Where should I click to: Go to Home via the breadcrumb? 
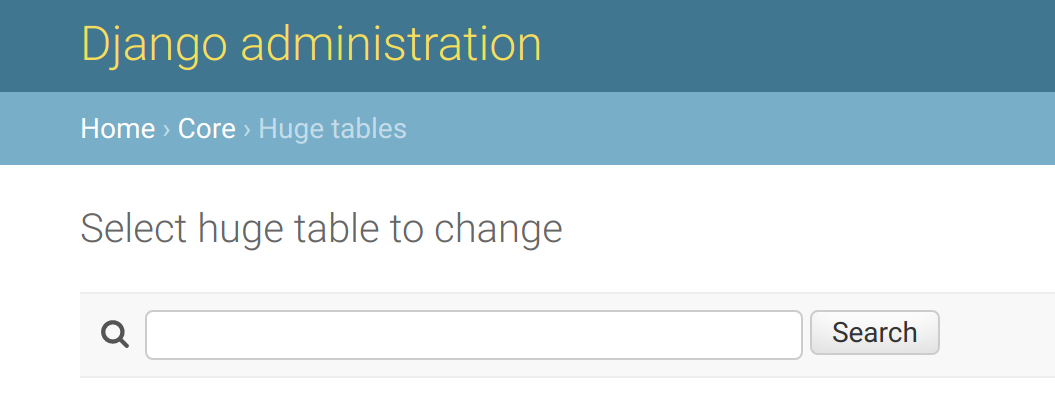[118, 129]
